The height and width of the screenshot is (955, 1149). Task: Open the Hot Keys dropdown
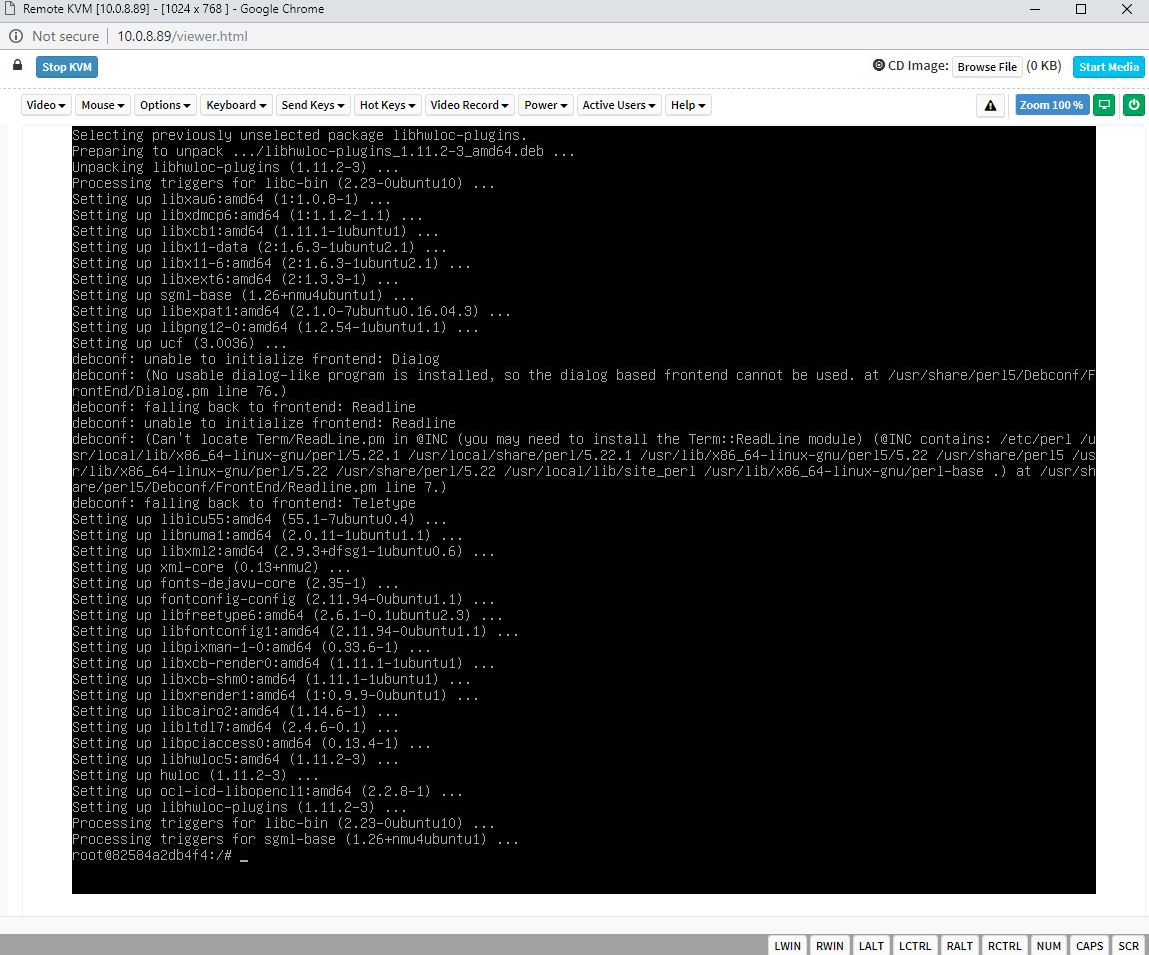pos(387,105)
